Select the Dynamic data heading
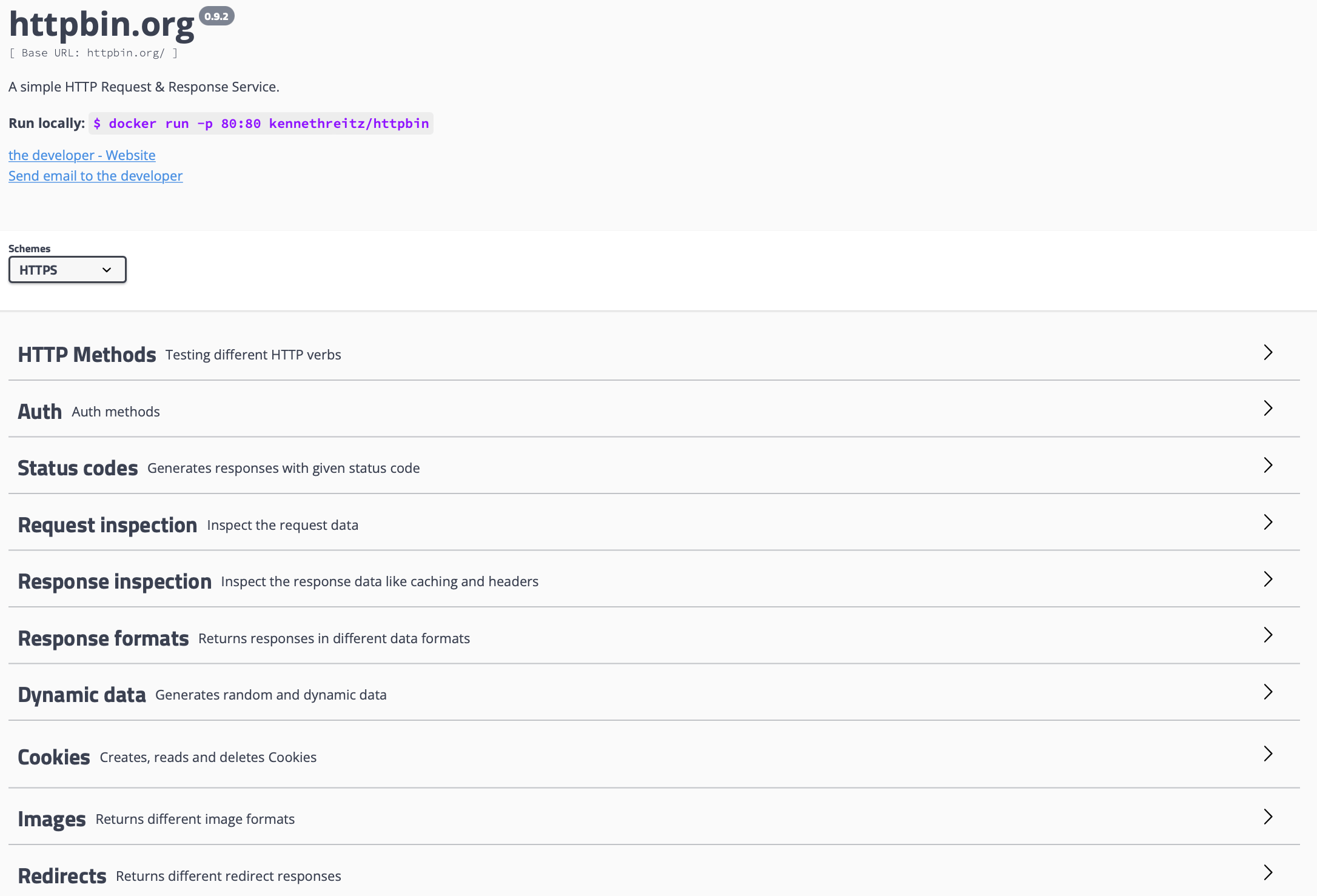The width and height of the screenshot is (1317, 896). [82, 695]
